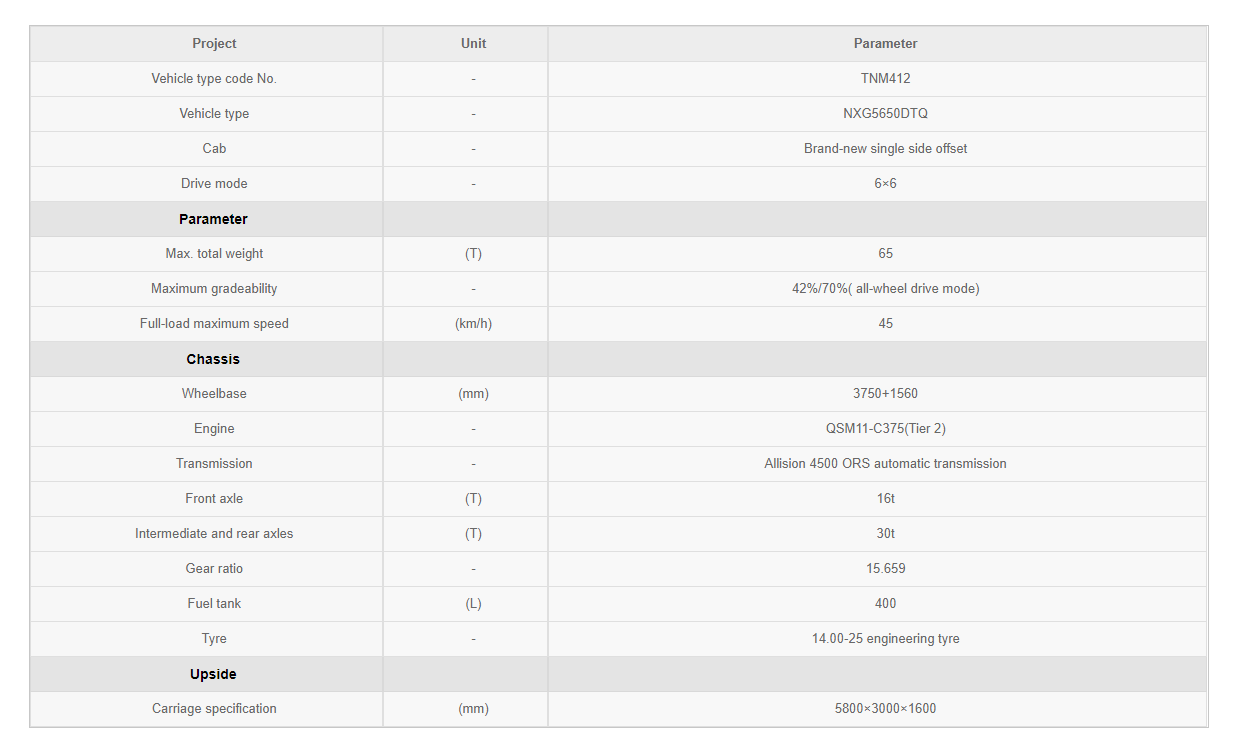Select the Intermediate and rear axles label
This screenshot has width=1239, height=742.
coord(214,533)
